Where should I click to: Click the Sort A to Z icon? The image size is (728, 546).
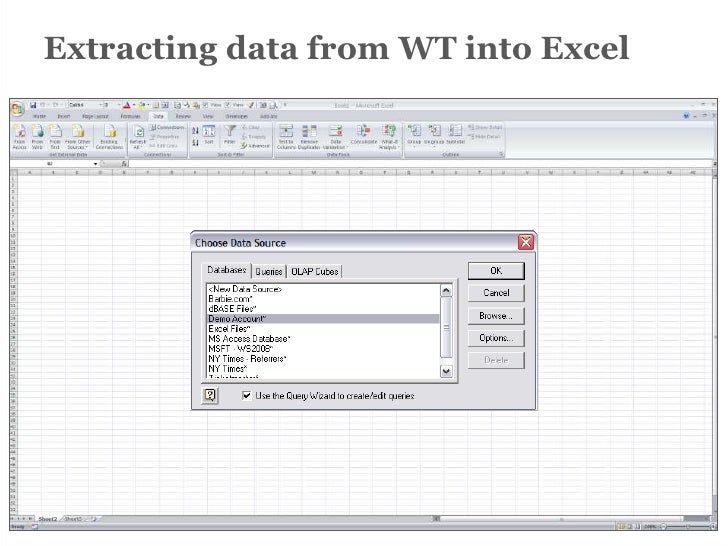pyautogui.click(x=195, y=131)
